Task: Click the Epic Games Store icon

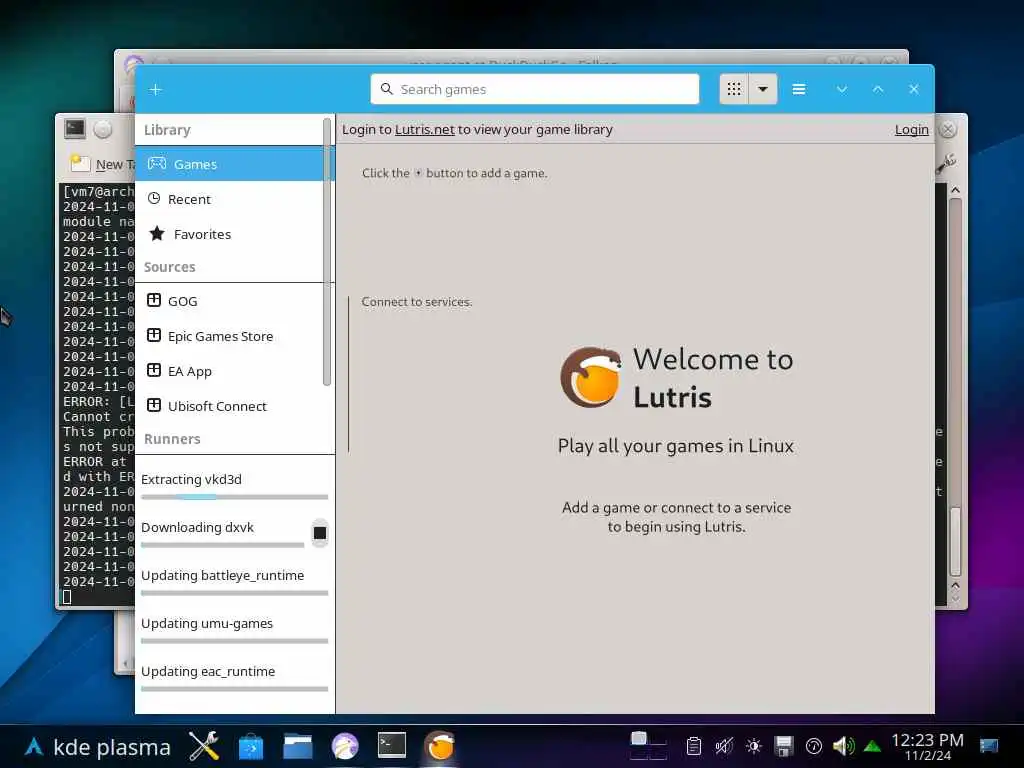Action: pos(154,336)
